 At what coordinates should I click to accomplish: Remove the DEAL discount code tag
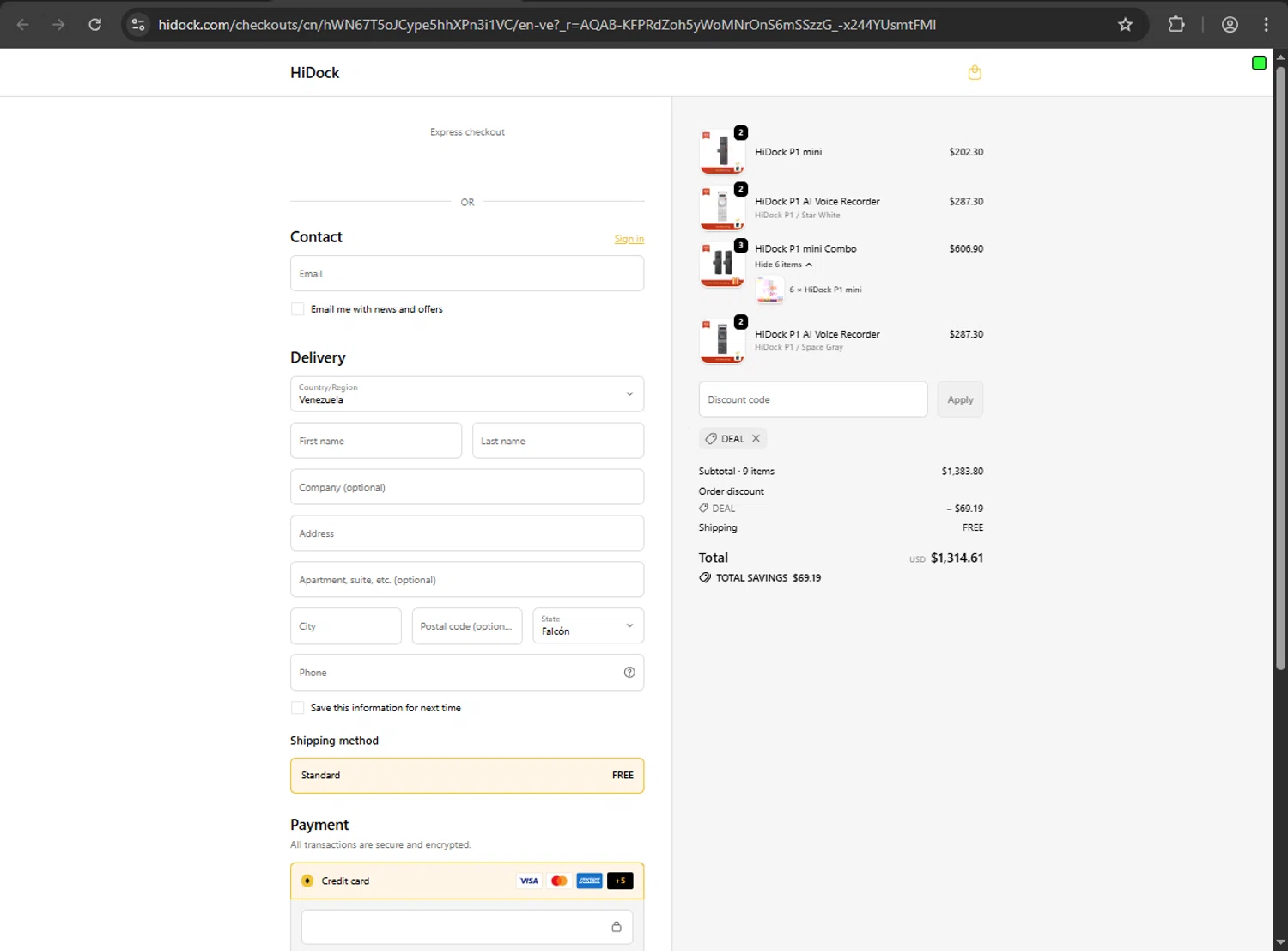click(756, 438)
